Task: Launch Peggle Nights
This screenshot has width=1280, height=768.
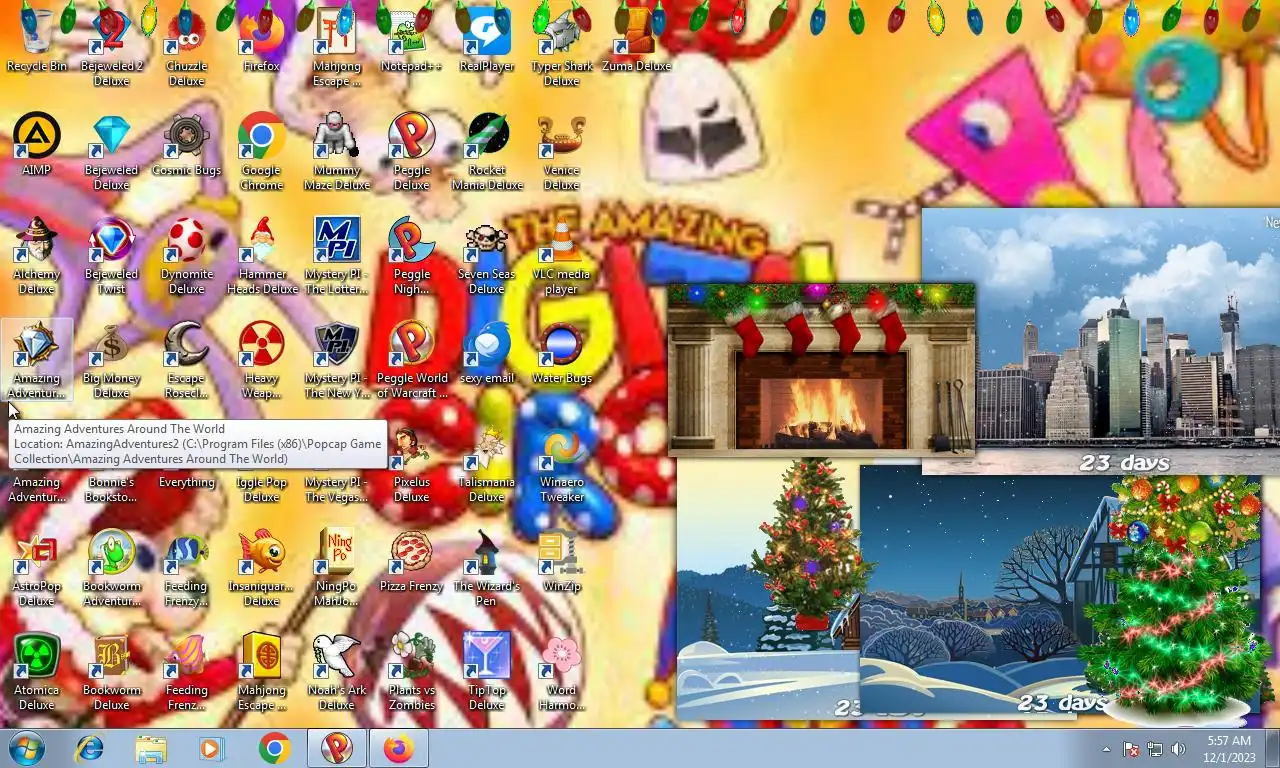Action: [x=411, y=256]
